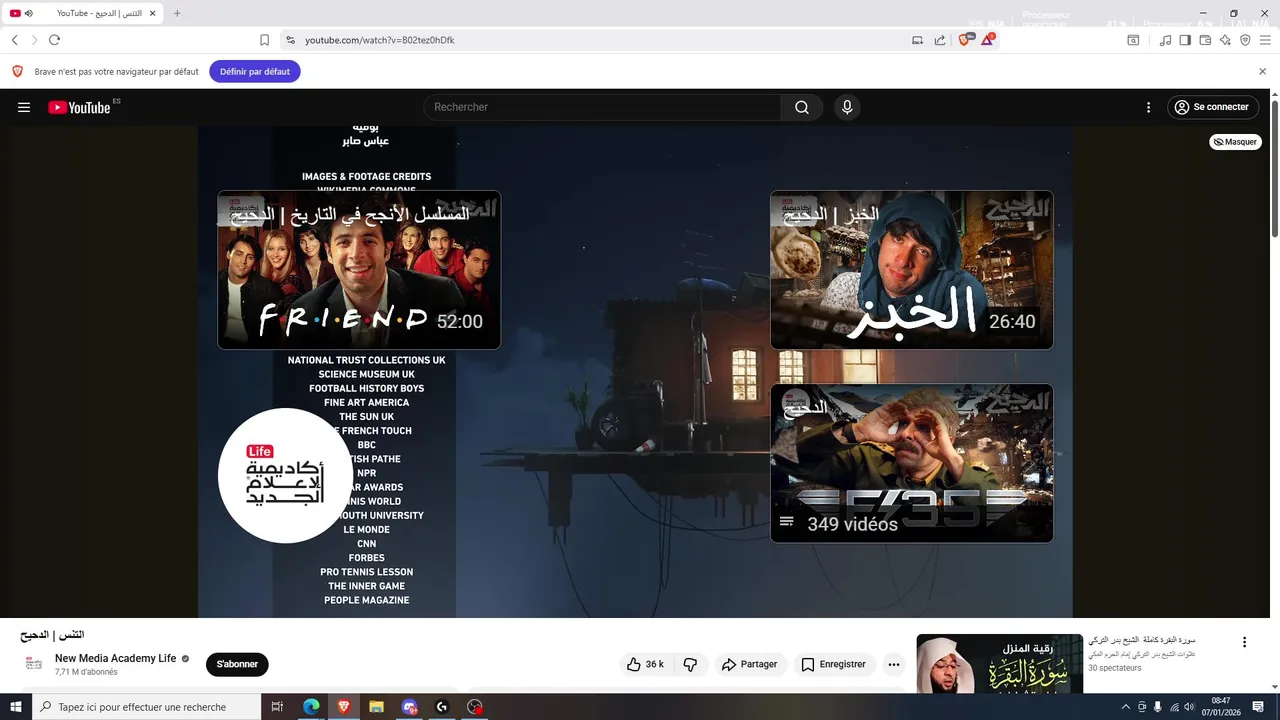Open New Media Academy Life channel name

click(115, 658)
